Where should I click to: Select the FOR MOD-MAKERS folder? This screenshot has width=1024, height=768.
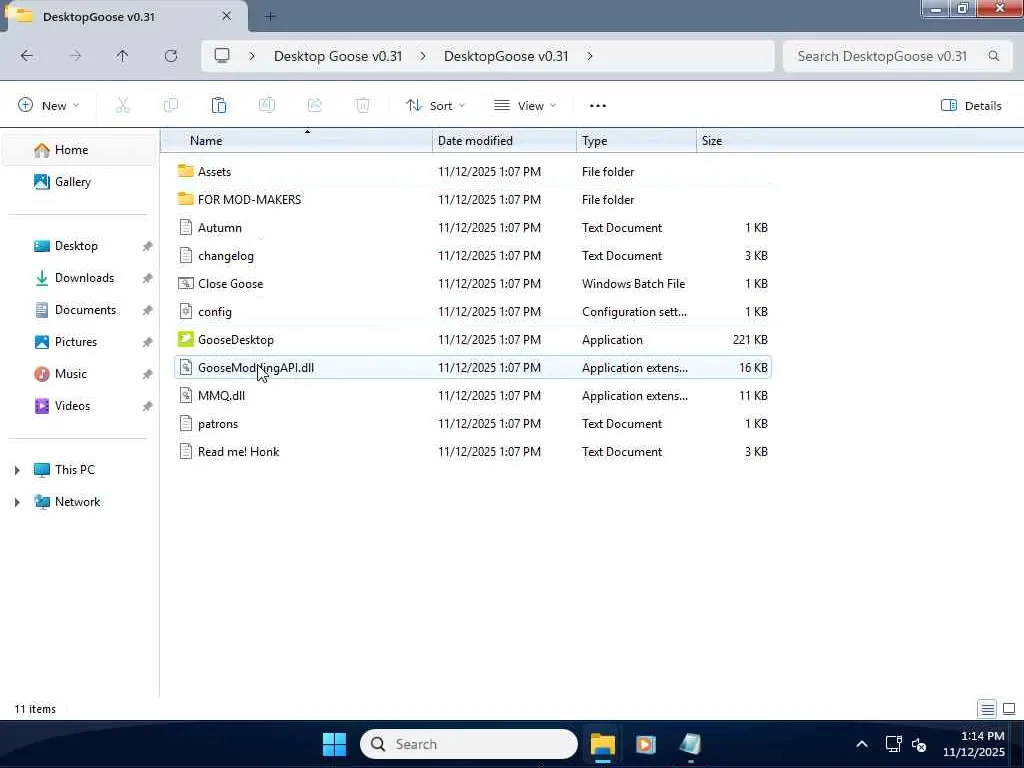[473, 199]
